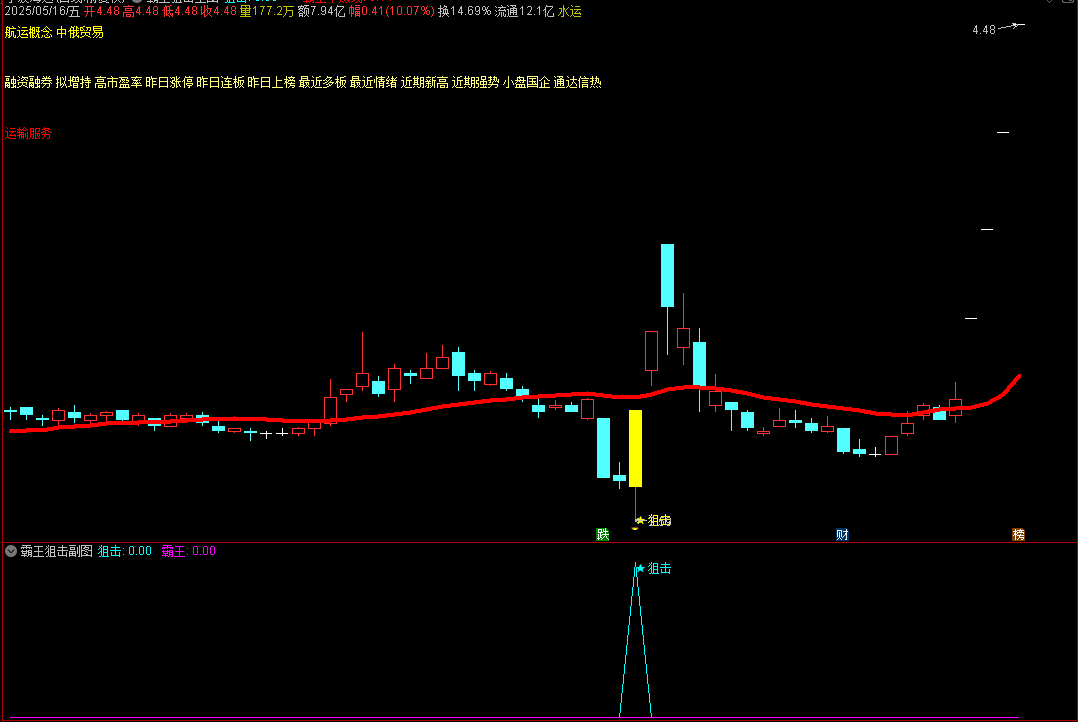Screen dimensions: 1078x722
Task: Click the 中俄贸易 concept tag
Action: pyautogui.click(x=80, y=32)
